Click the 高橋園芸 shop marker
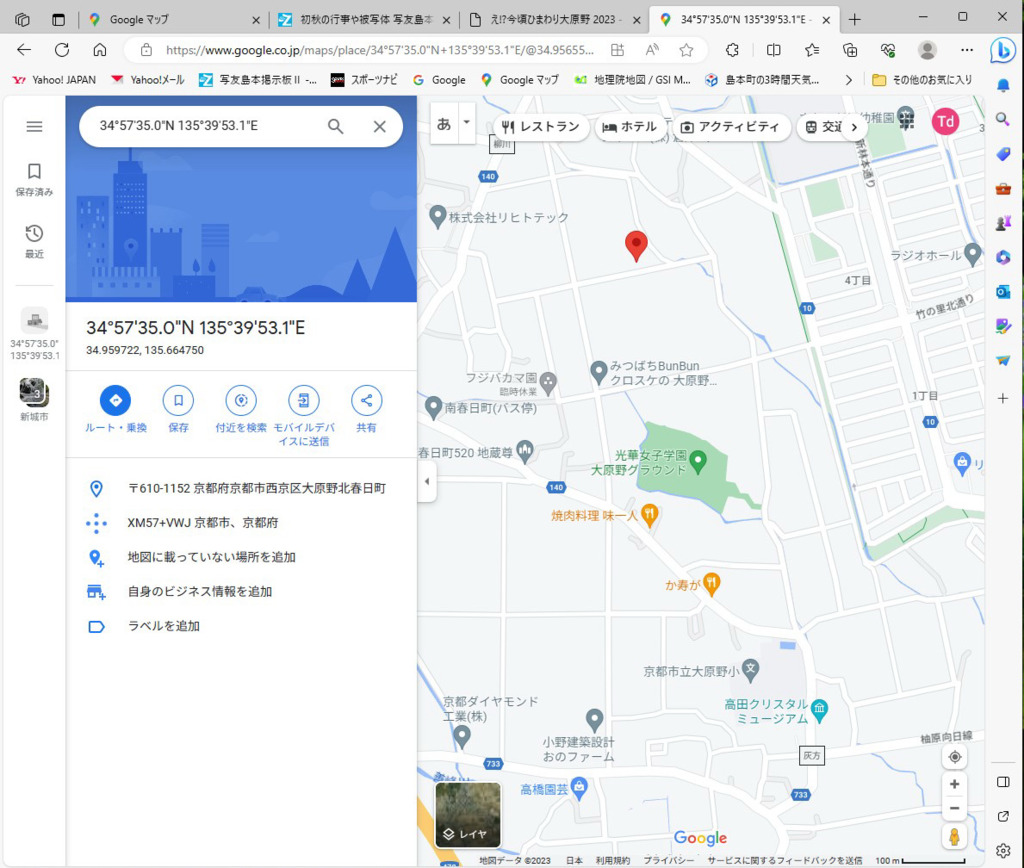Image resolution: width=1024 pixels, height=868 pixels. [x=579, y=788]
